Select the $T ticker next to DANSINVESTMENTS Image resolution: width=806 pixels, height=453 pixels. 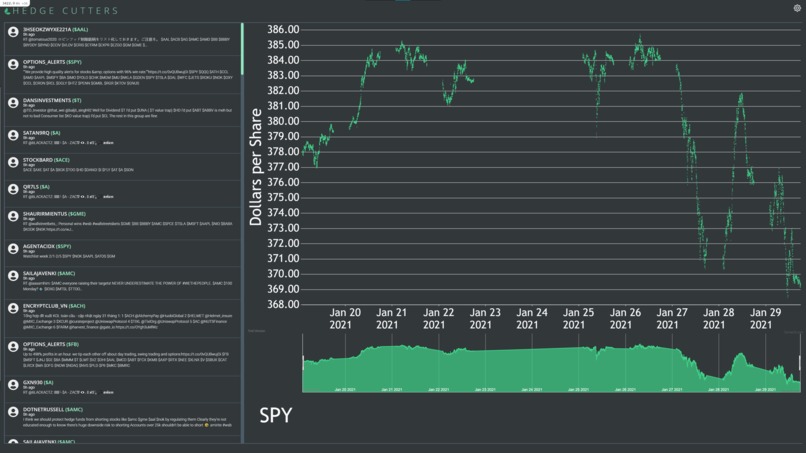tap(77, 101)
